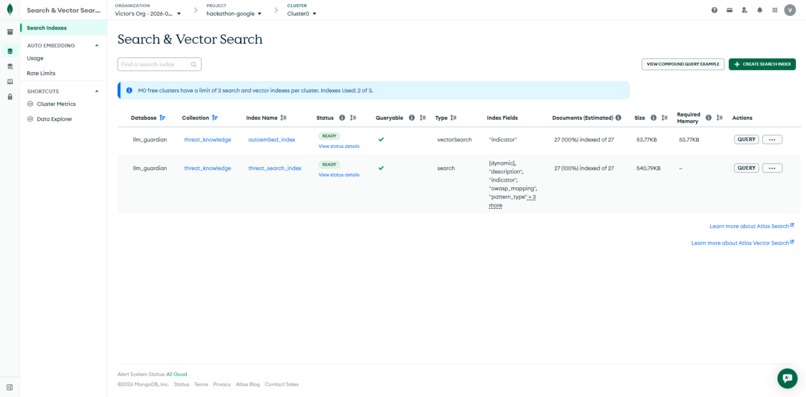This screenshot has width=806, height=397.
Task: Open the Contact Sales footer link
Action: [282, 384]
